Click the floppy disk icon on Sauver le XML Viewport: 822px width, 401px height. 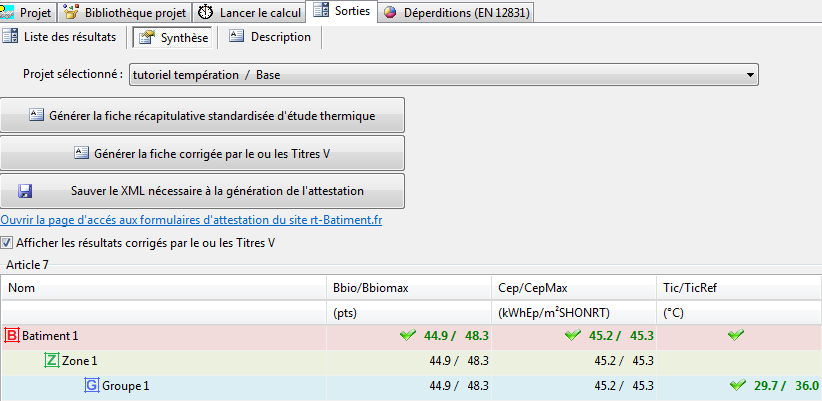tap(25, 191)
